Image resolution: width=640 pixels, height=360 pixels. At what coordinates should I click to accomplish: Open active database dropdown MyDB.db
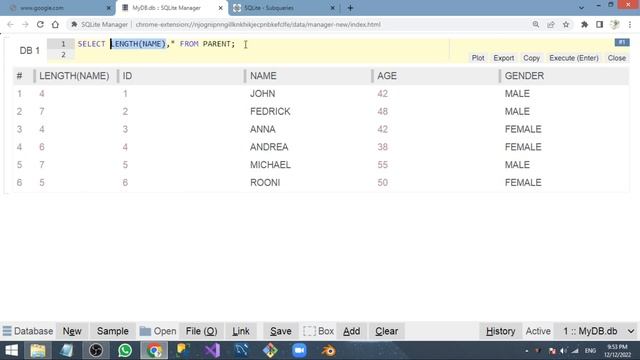(598, 331)
